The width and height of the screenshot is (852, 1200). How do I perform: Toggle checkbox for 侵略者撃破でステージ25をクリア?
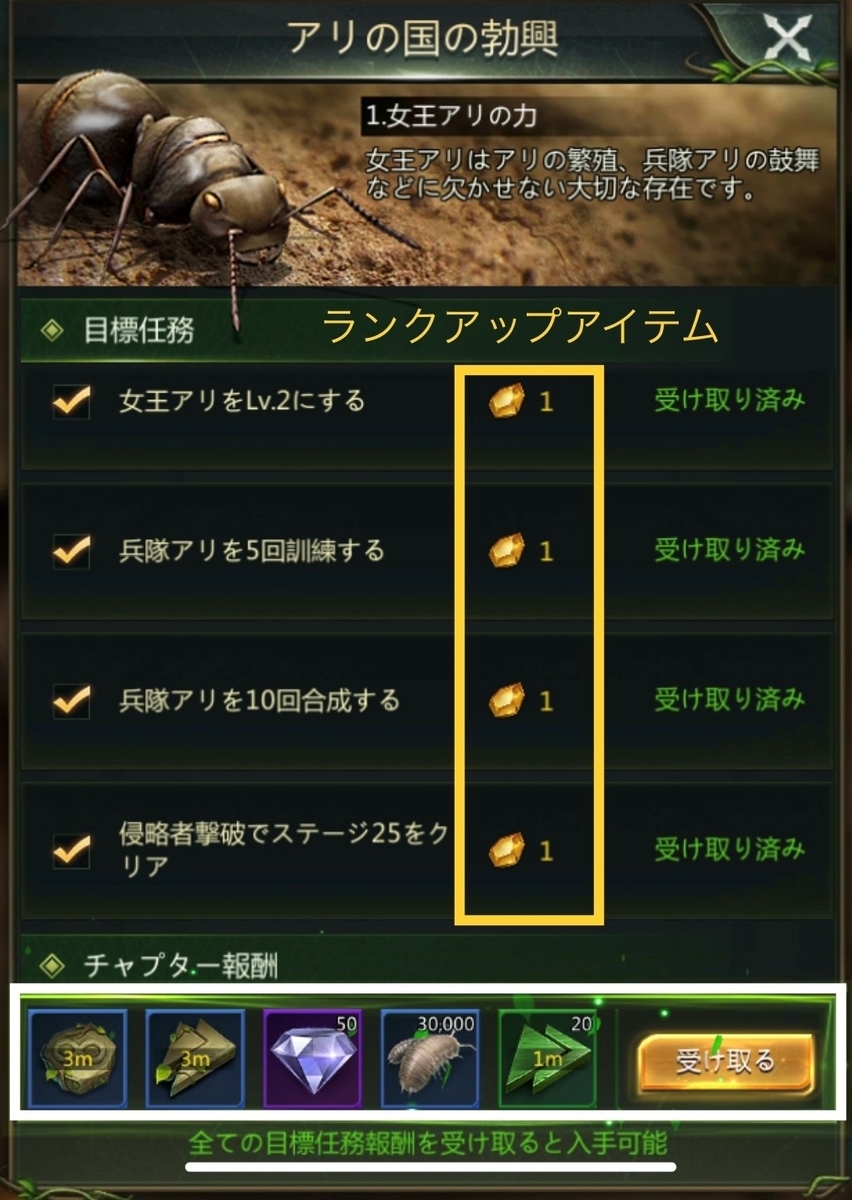(71, 851)
